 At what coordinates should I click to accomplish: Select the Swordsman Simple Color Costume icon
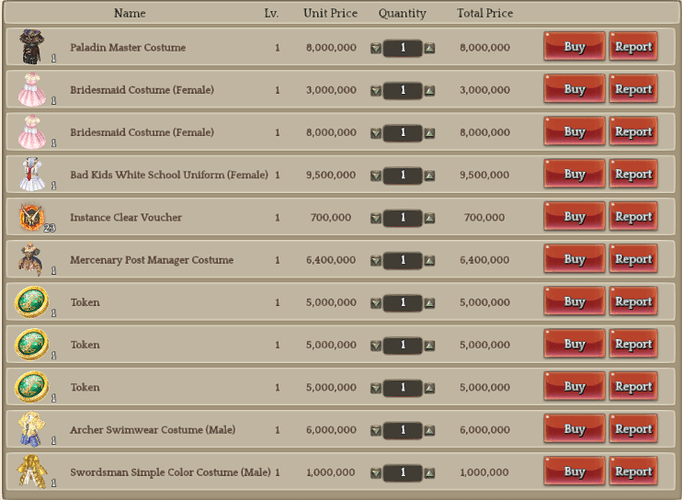click(x=30, y=472)
